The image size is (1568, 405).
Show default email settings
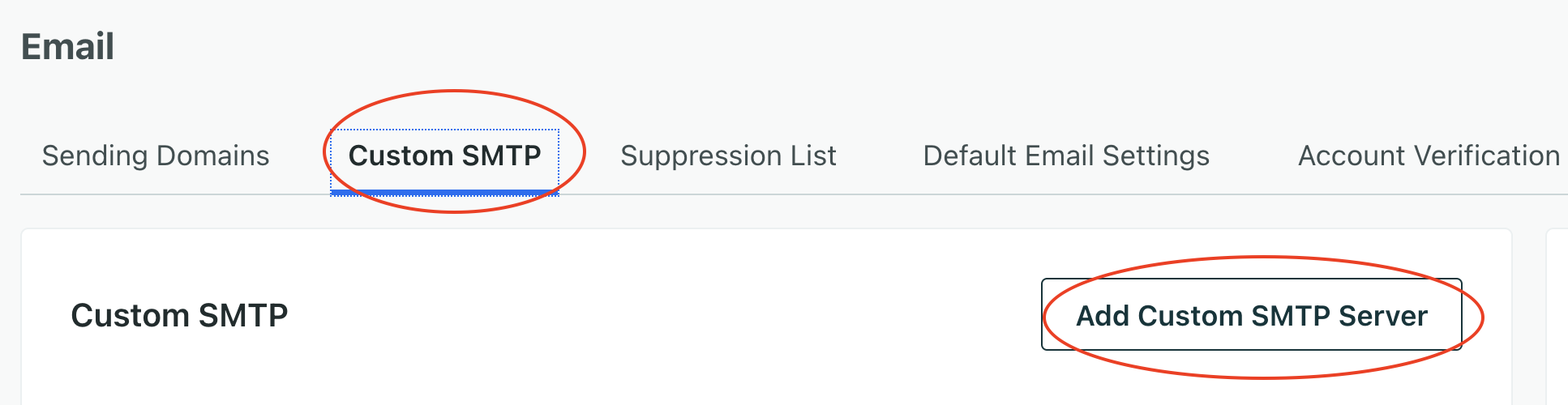[1066, 156]
